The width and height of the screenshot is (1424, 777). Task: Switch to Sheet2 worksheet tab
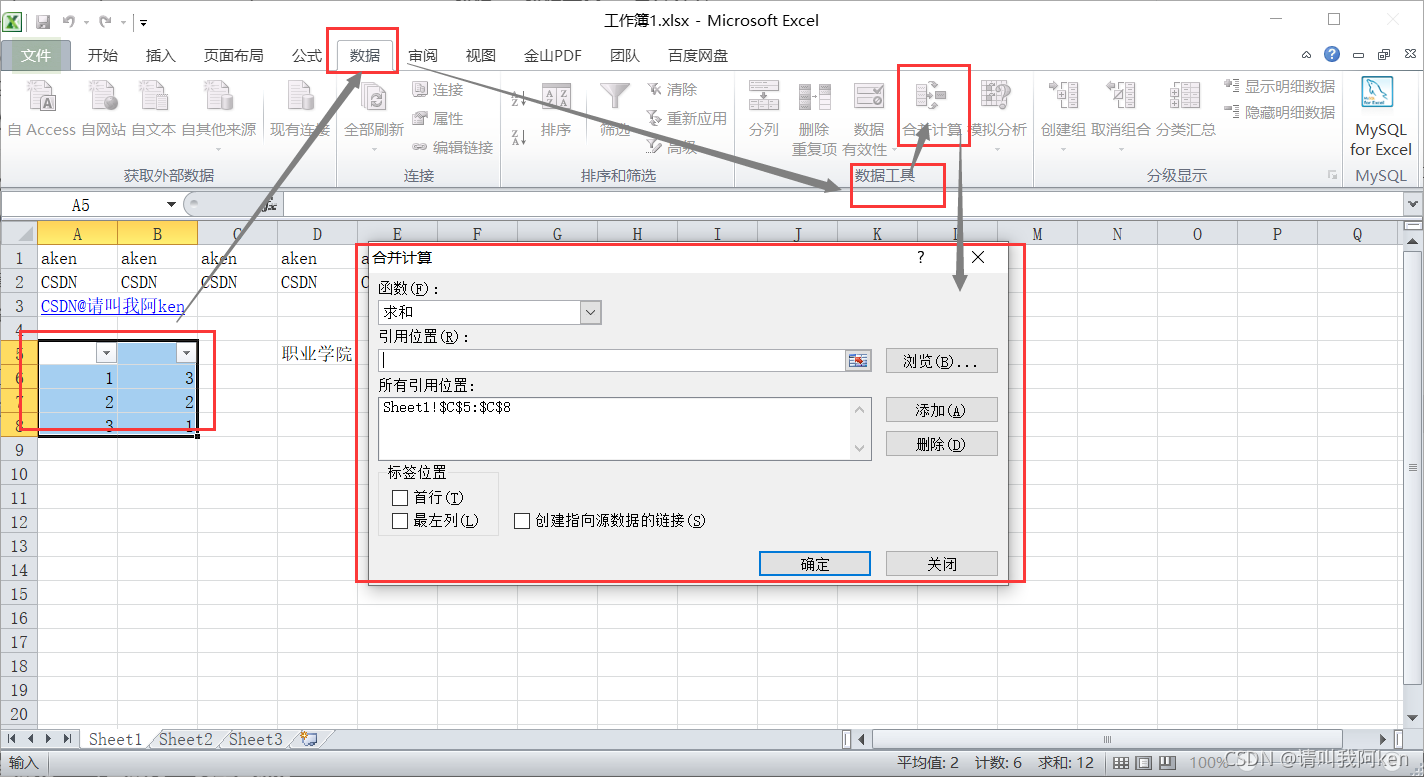pos(185,739)
